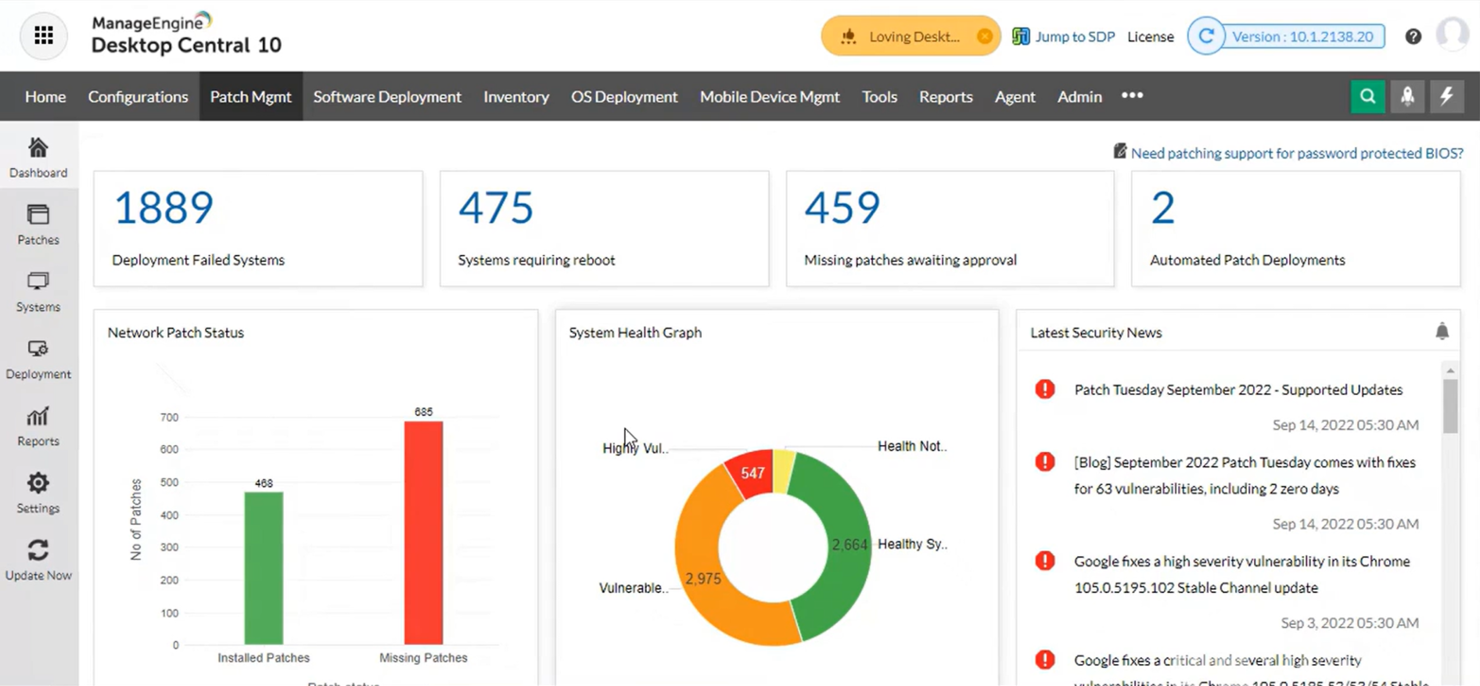1480x686 pixels.
Task: Open the 475 Systems requiring reboot card
Action: (604, 229)
